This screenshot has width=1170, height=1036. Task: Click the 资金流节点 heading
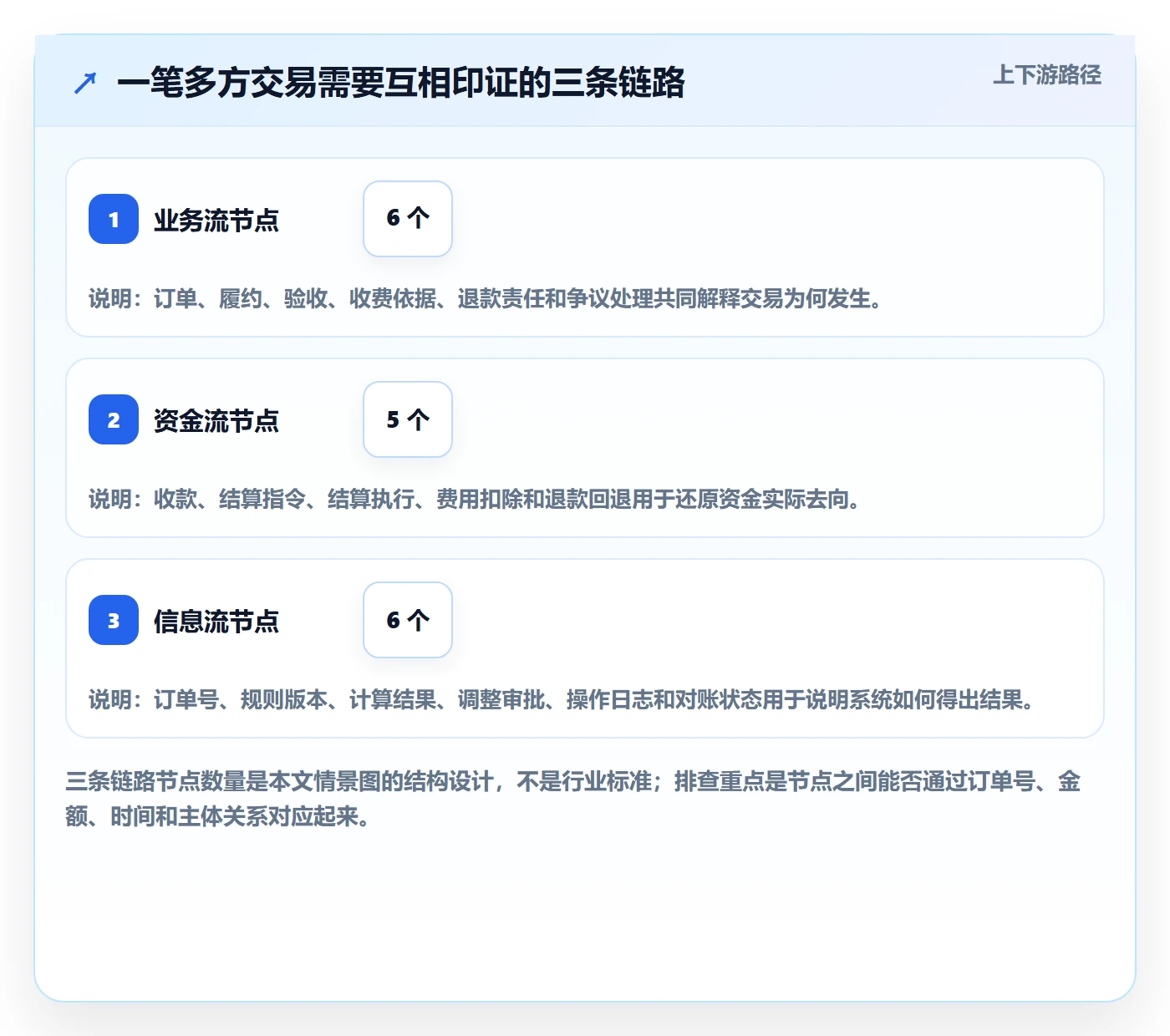coord(216,421)
